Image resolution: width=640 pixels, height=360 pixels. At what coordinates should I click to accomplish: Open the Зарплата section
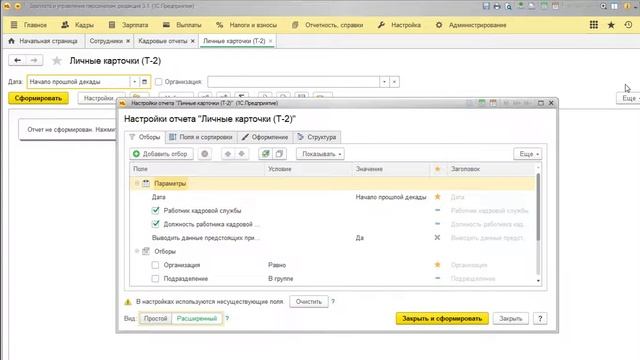tap(135, 25)
